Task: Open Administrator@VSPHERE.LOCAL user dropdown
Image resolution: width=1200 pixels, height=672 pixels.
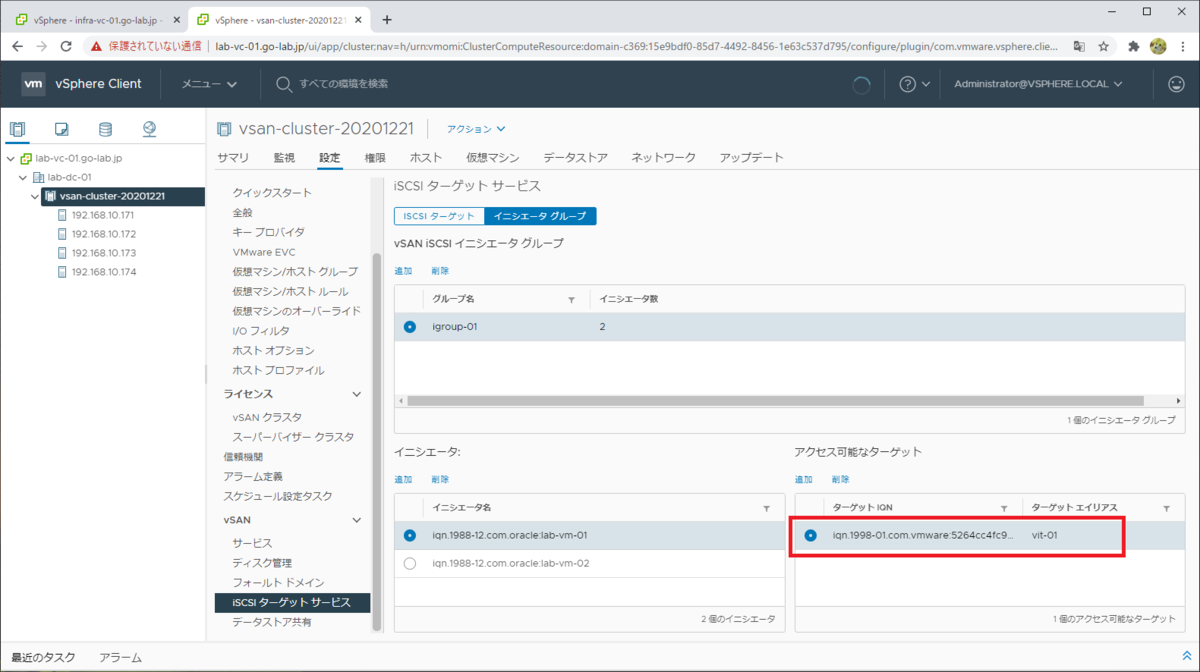Action: tap(1038, 84)
